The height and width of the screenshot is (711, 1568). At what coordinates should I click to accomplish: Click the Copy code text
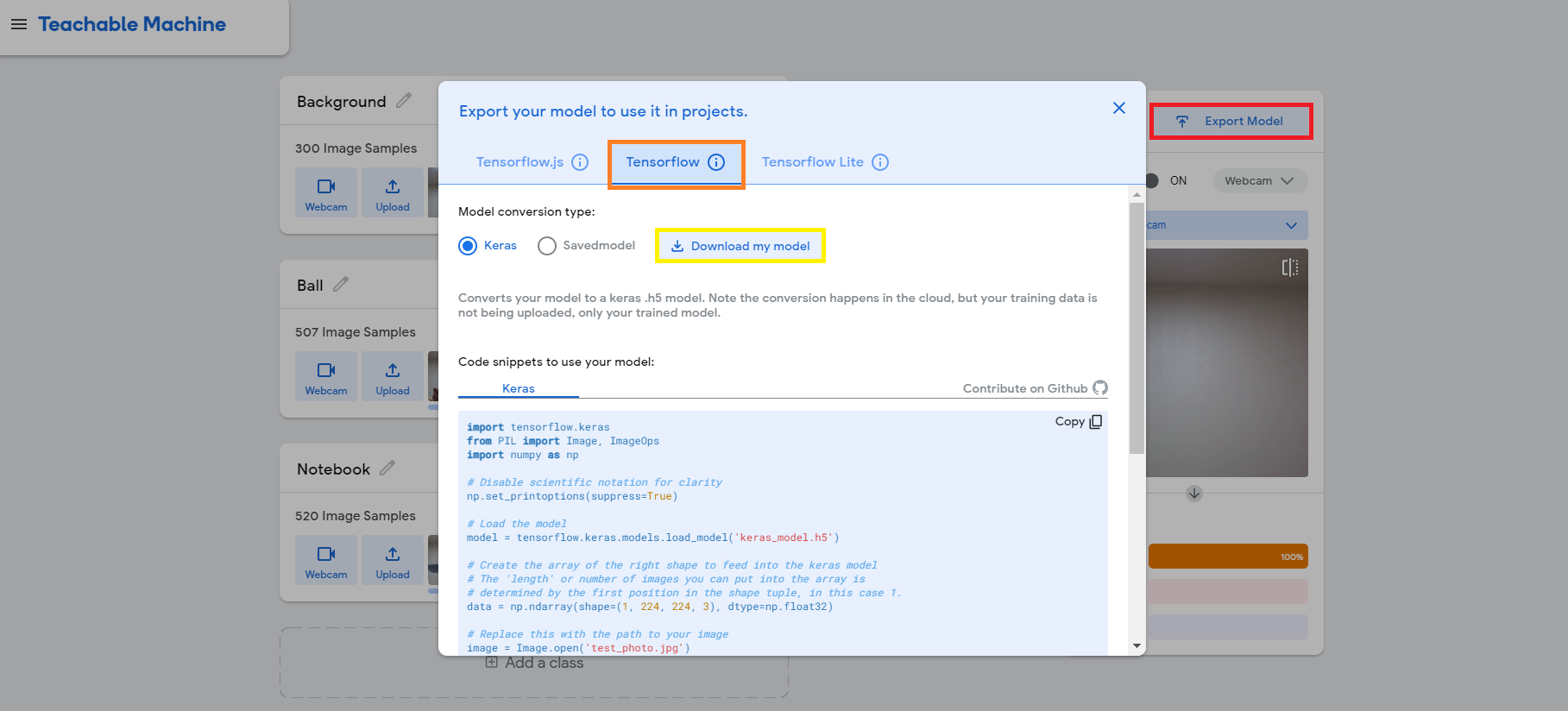coord(1070,421)
